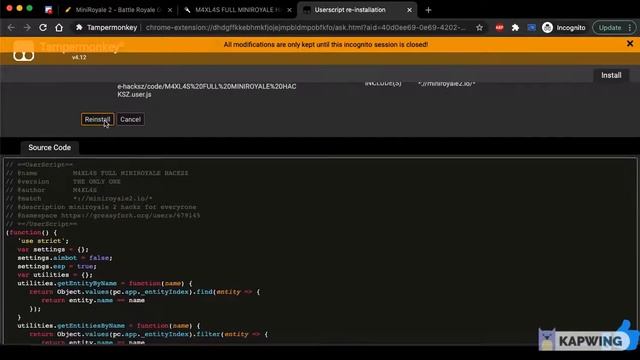Click the settings.aimbot = false line

click(x=64, y=258)
